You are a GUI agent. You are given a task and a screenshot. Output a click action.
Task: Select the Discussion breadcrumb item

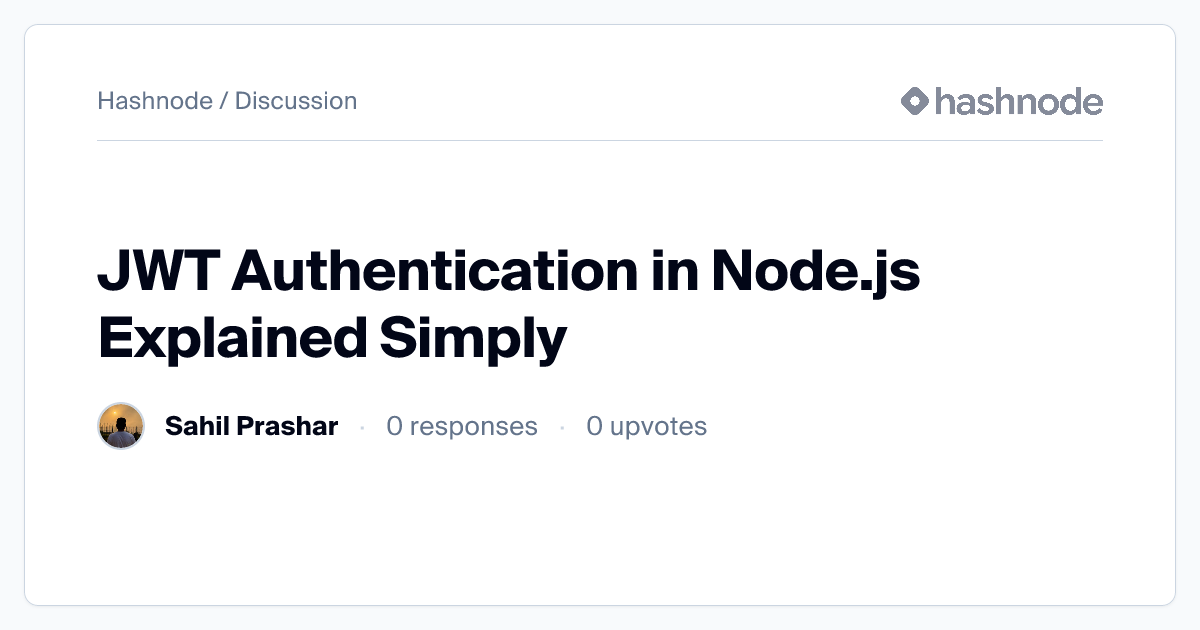tap(296, 101)
